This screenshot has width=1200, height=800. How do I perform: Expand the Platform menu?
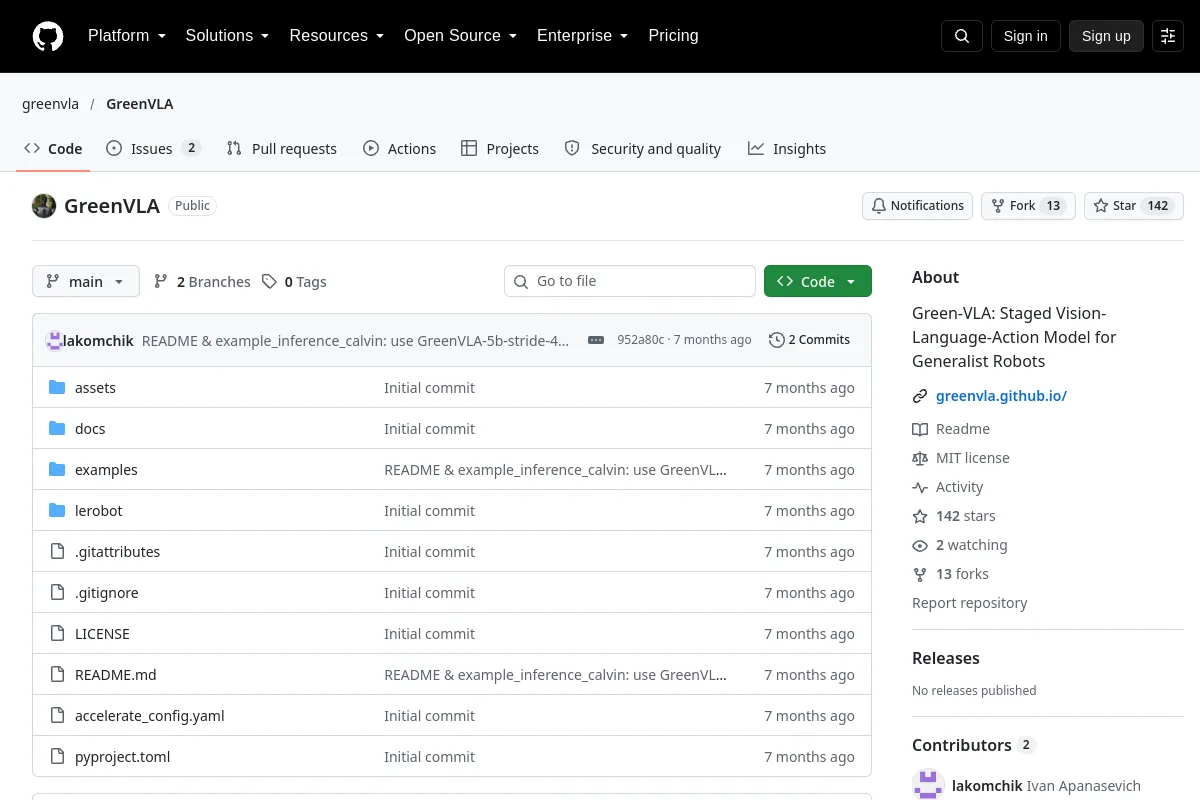click(127, 36)
